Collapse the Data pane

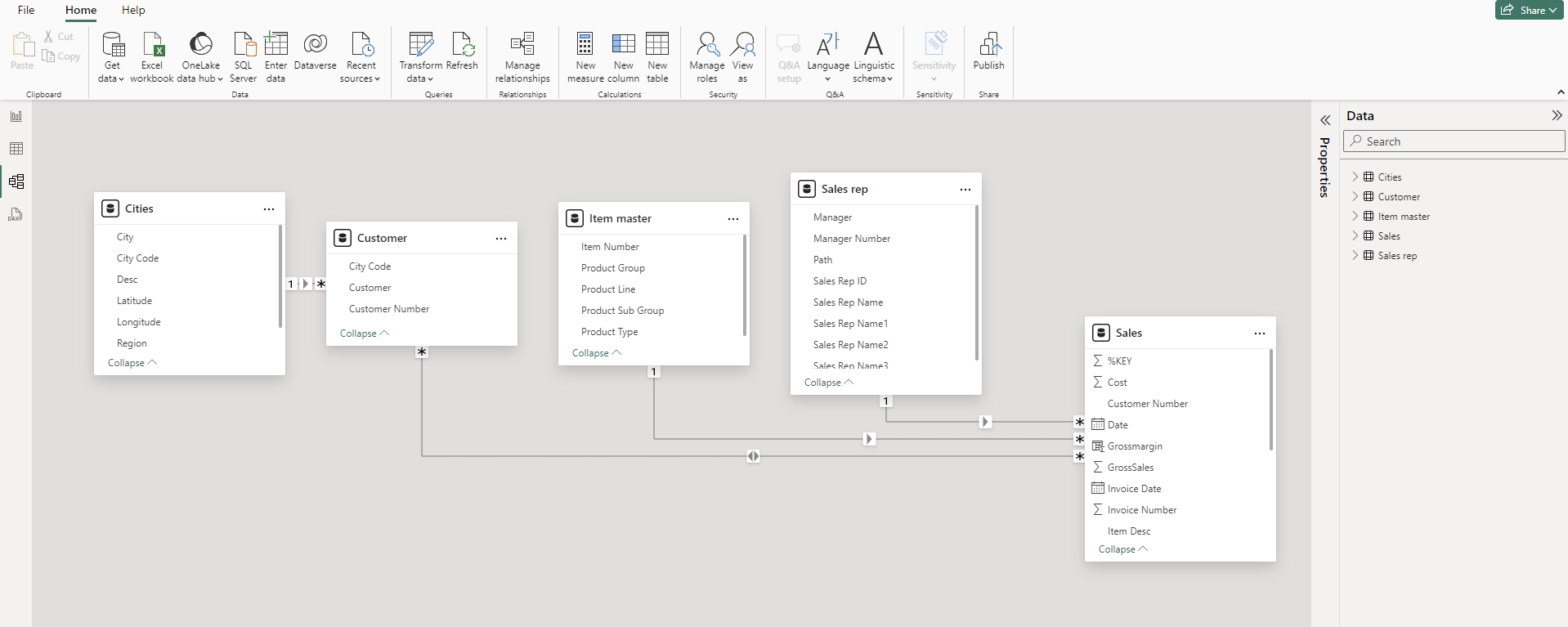click(1557, 115)
